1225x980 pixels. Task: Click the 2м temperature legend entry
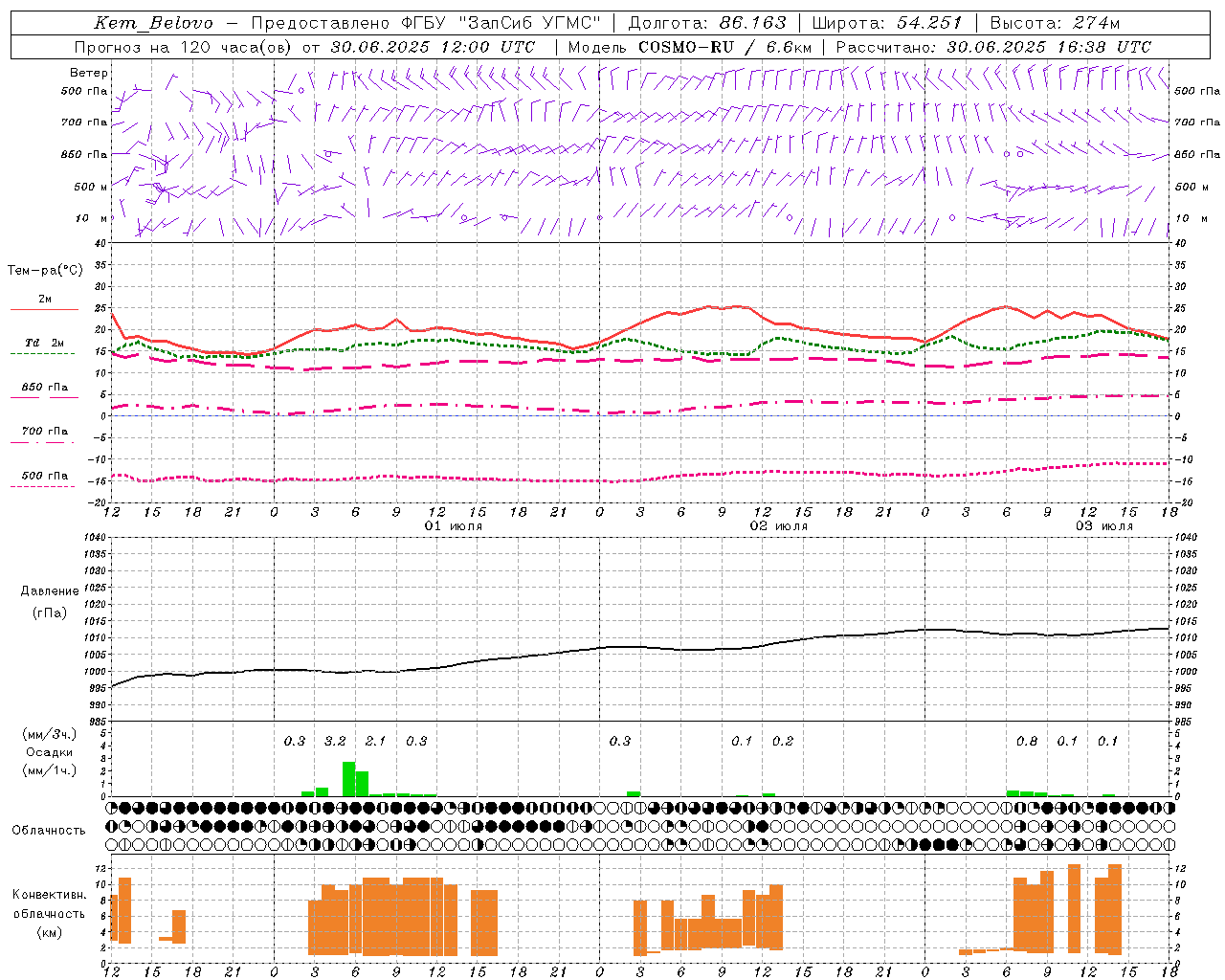(x=44, y=299)
